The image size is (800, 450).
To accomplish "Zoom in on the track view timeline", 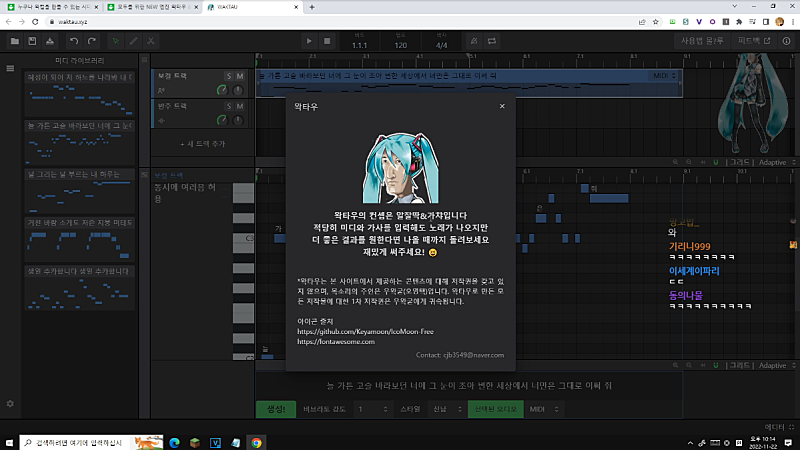I will [x=676, y=162].
